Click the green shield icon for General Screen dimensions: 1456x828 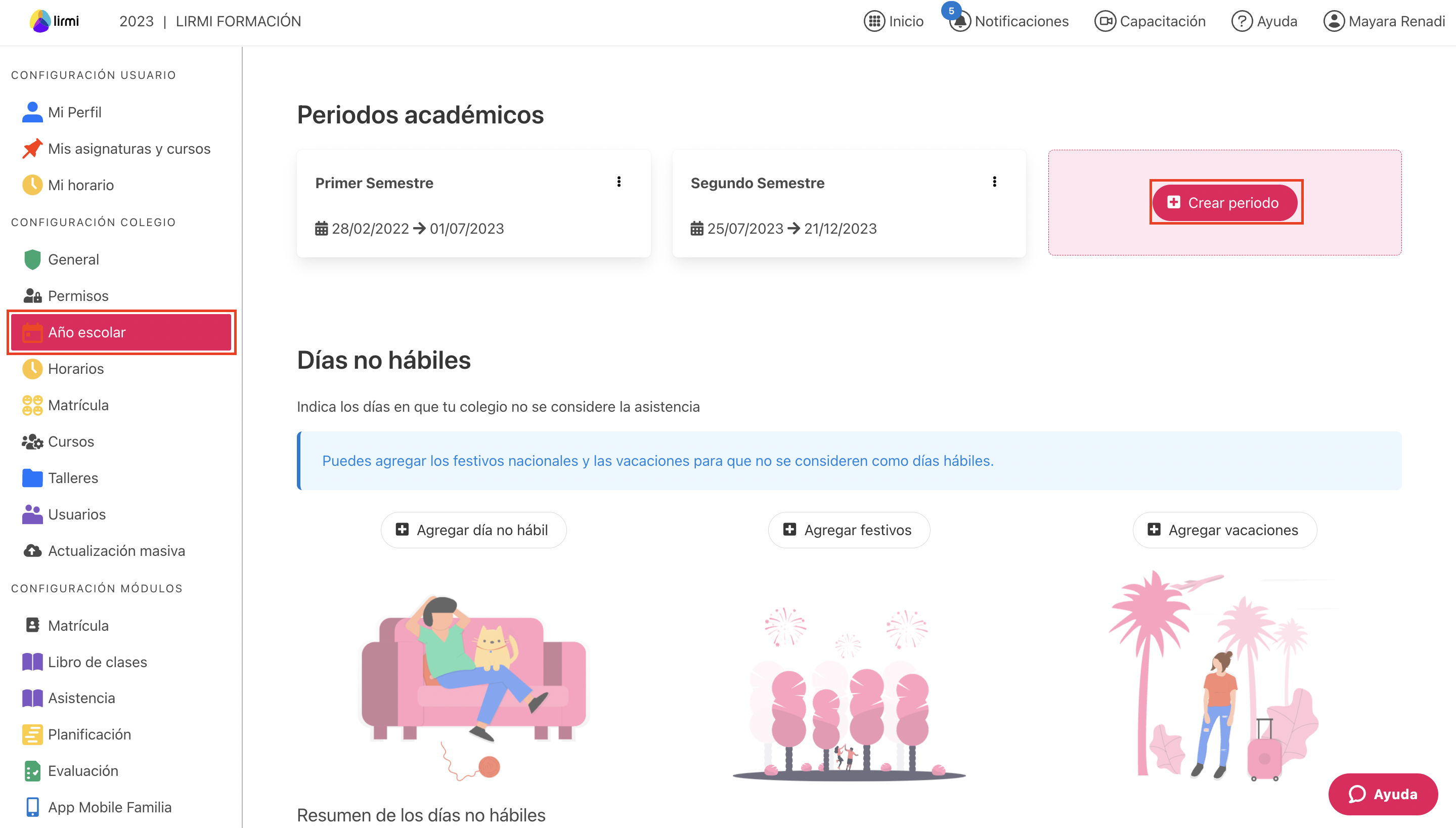coord(32,259)
